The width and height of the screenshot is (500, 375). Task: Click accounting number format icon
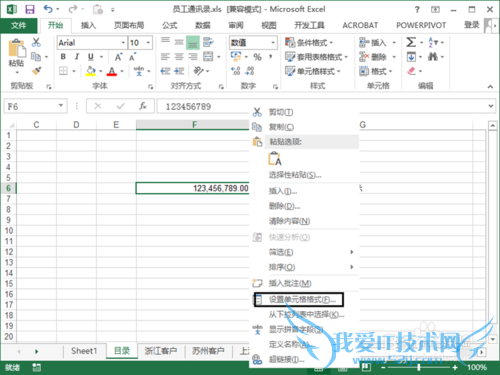pos(236,57)
